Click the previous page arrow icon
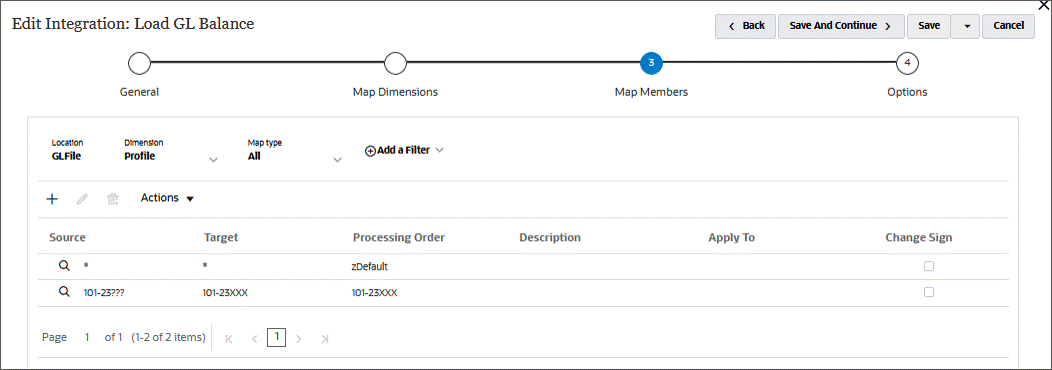Image resolution: width=1052 pixels, height=370 pixels. pos(254,338)
